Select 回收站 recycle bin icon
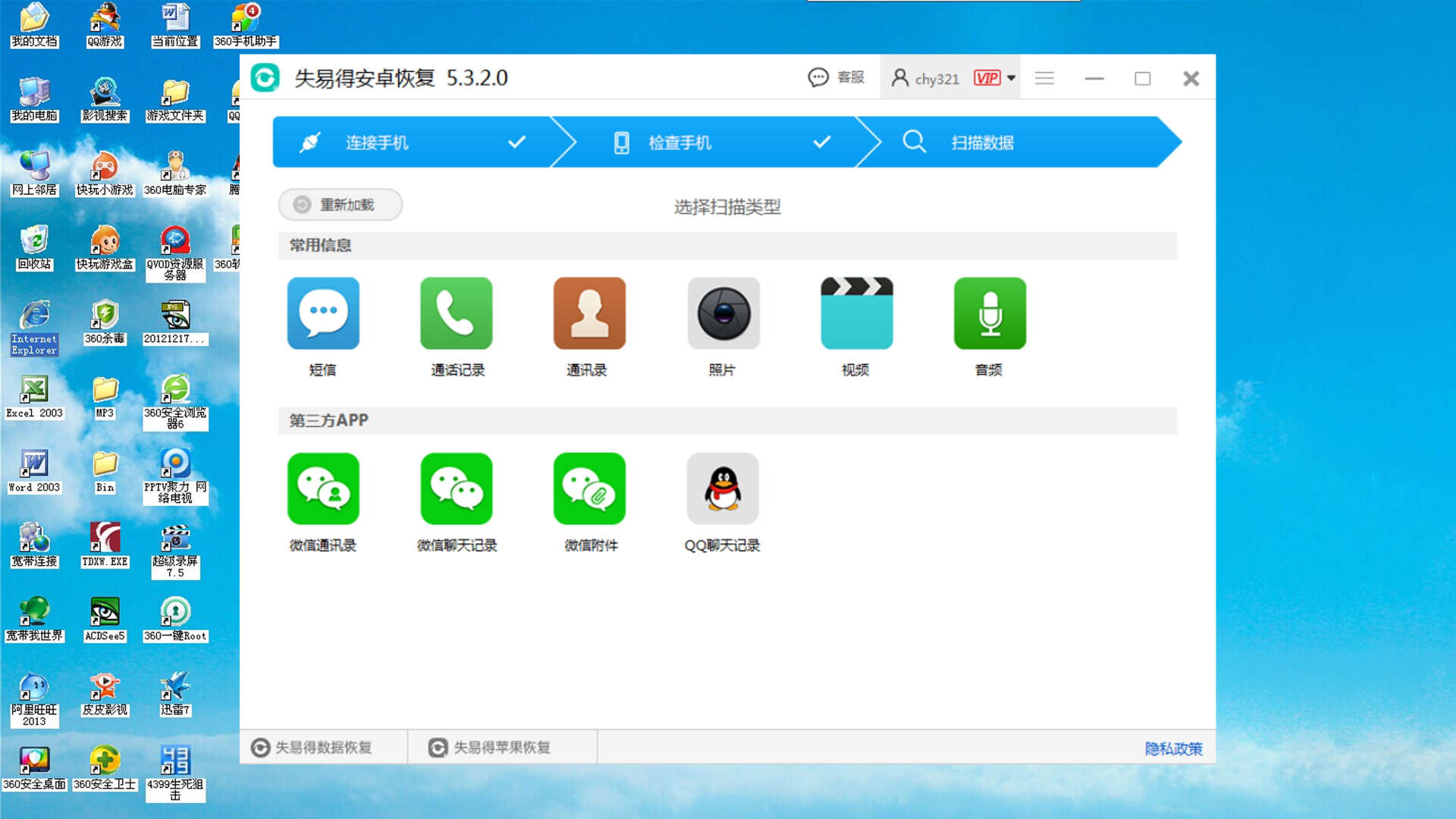This screenshot has height=819, width=1456. tap(34, 248)
